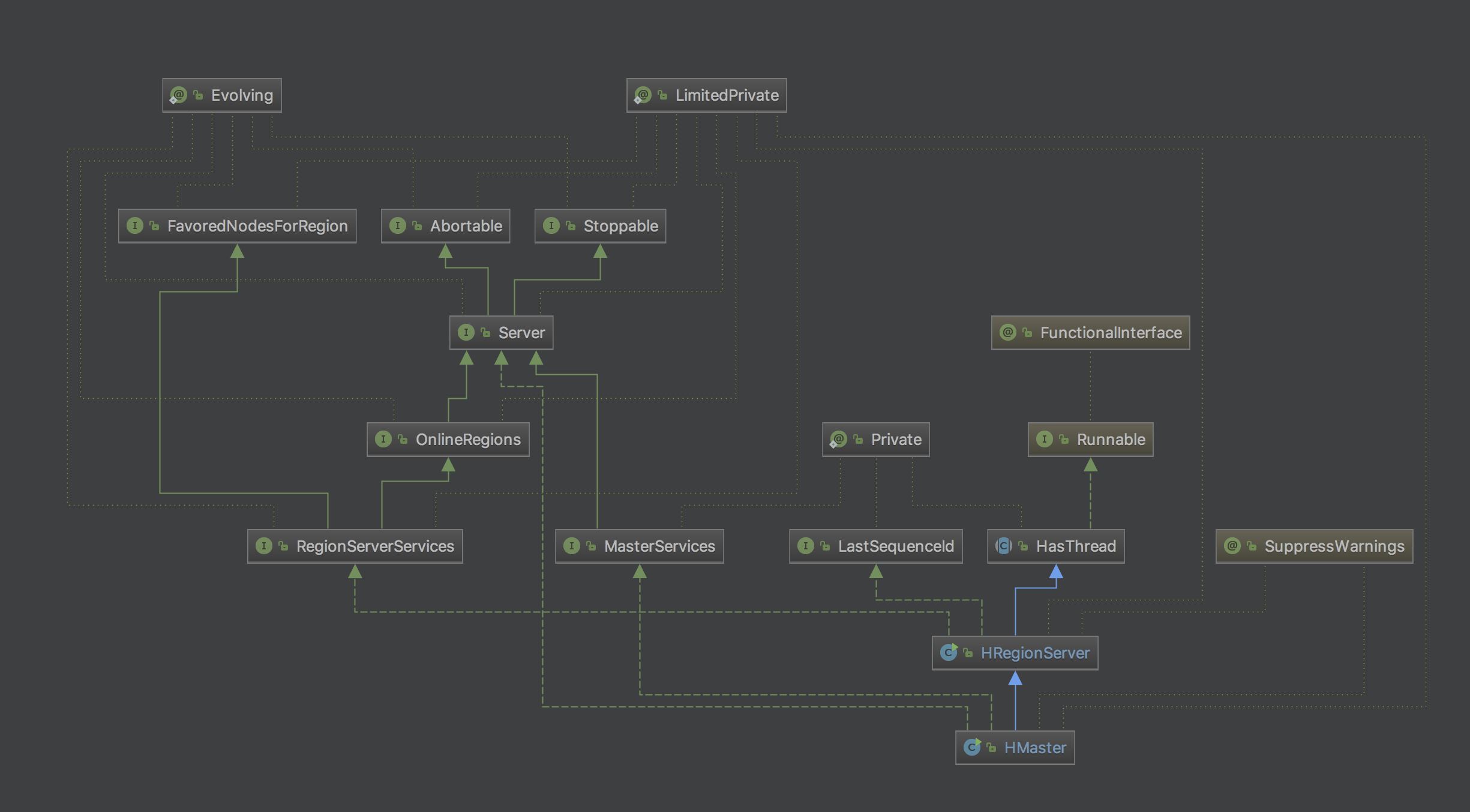Select the FavoredNodesForRegion label
The image size is (1470, 812).
[257, 226]
